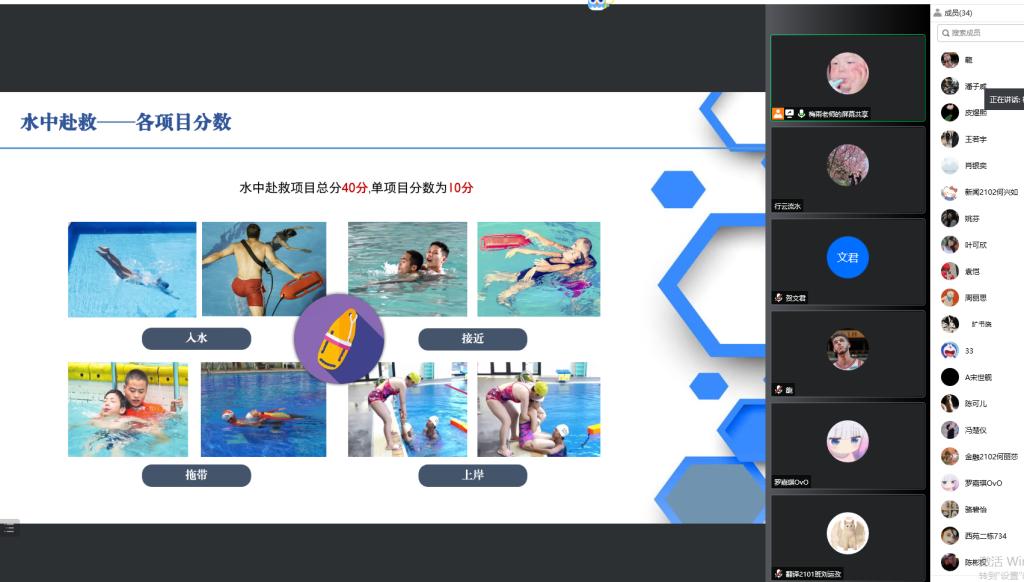This screenshot has width=1024, height=582.
Task: Click the muted microphone icon beside 贺文君
Action: click(778, 298)
